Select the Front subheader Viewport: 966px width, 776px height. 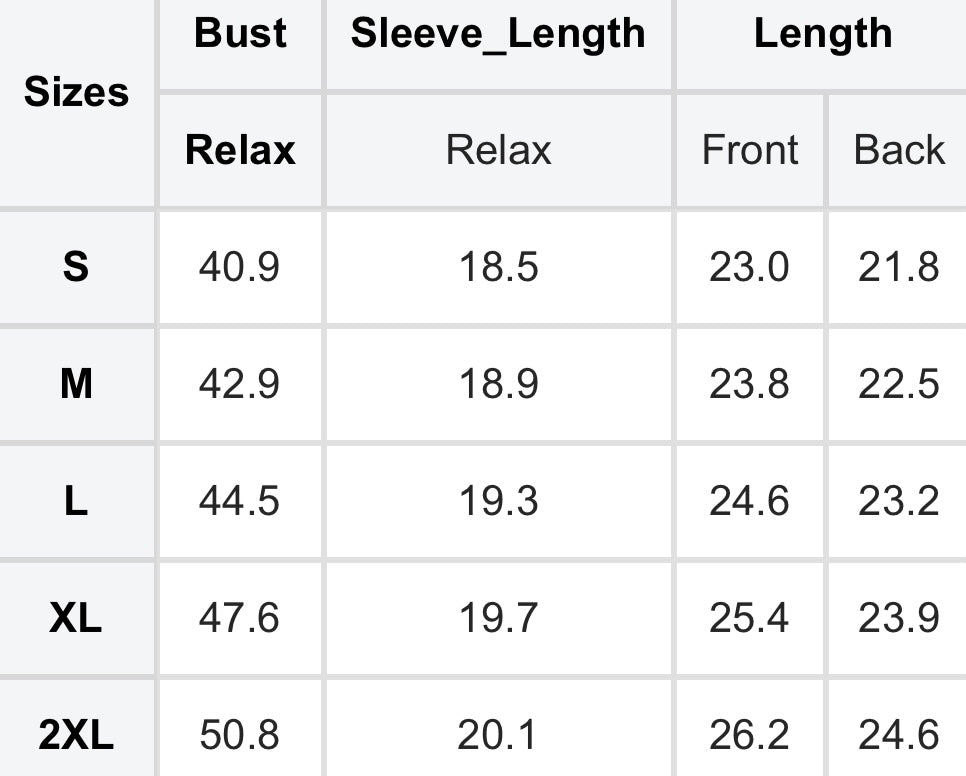coord(750,150)
